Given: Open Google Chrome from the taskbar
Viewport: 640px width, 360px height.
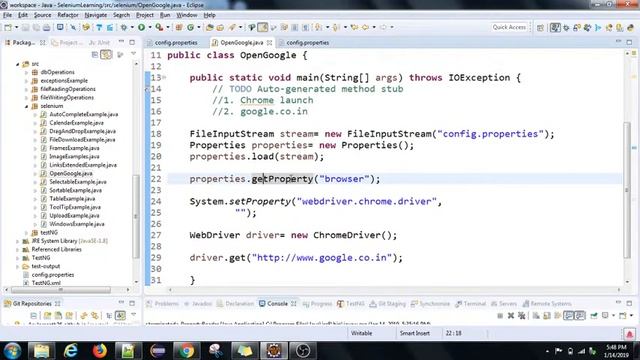Looking at the screenshot, I should pos(186,351).
